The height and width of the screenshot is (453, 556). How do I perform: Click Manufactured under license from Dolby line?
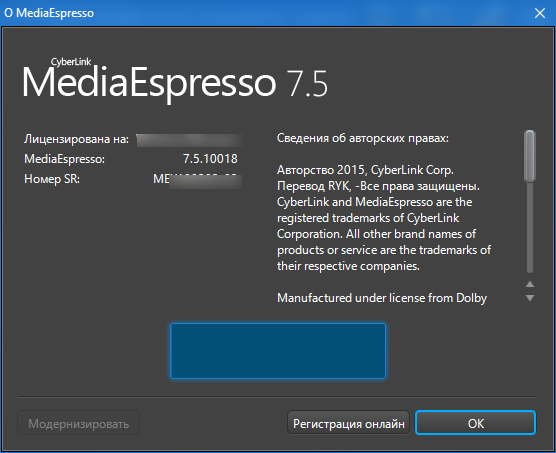(x=382, y=298)
